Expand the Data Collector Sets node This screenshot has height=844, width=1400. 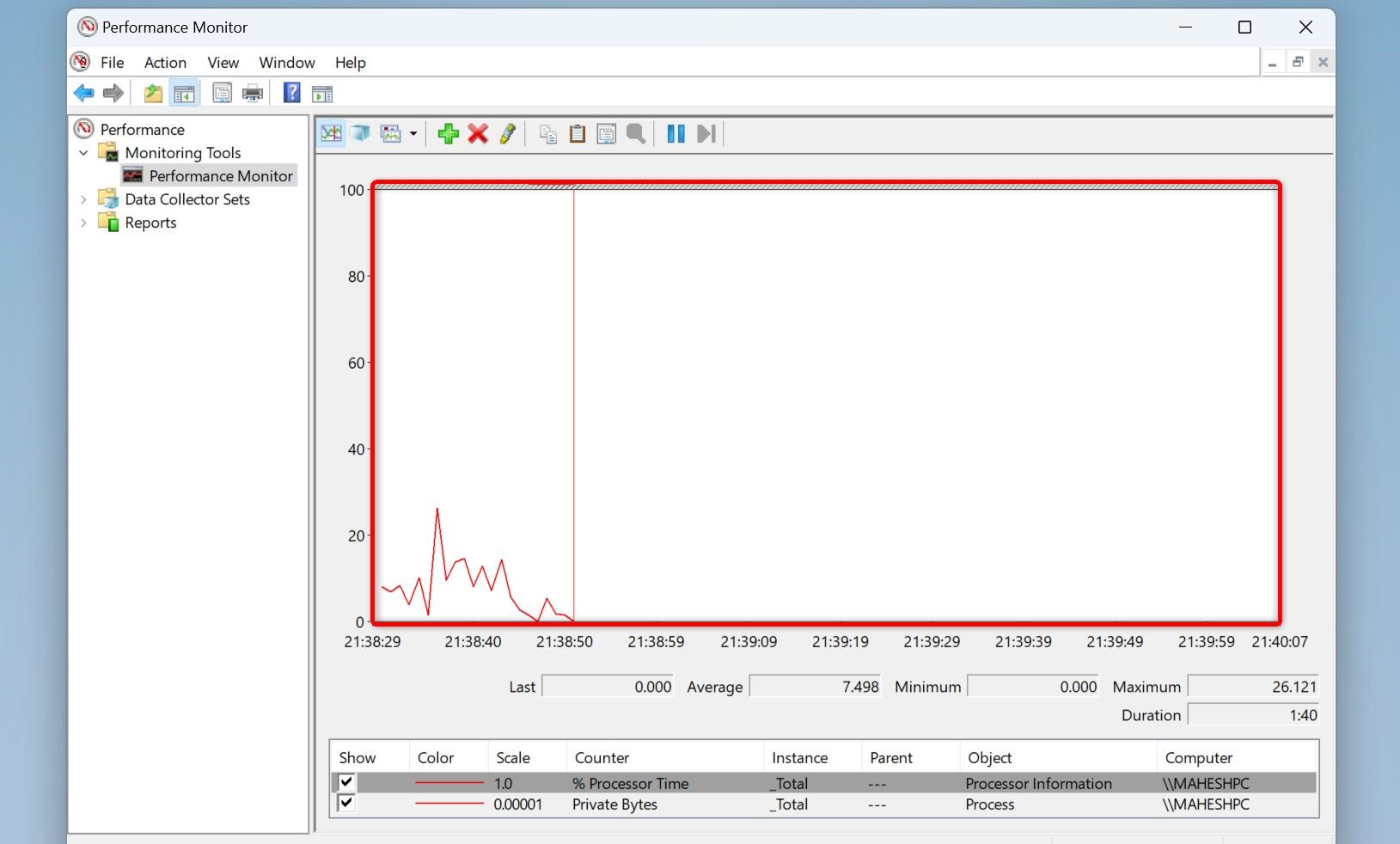(83, 199)
